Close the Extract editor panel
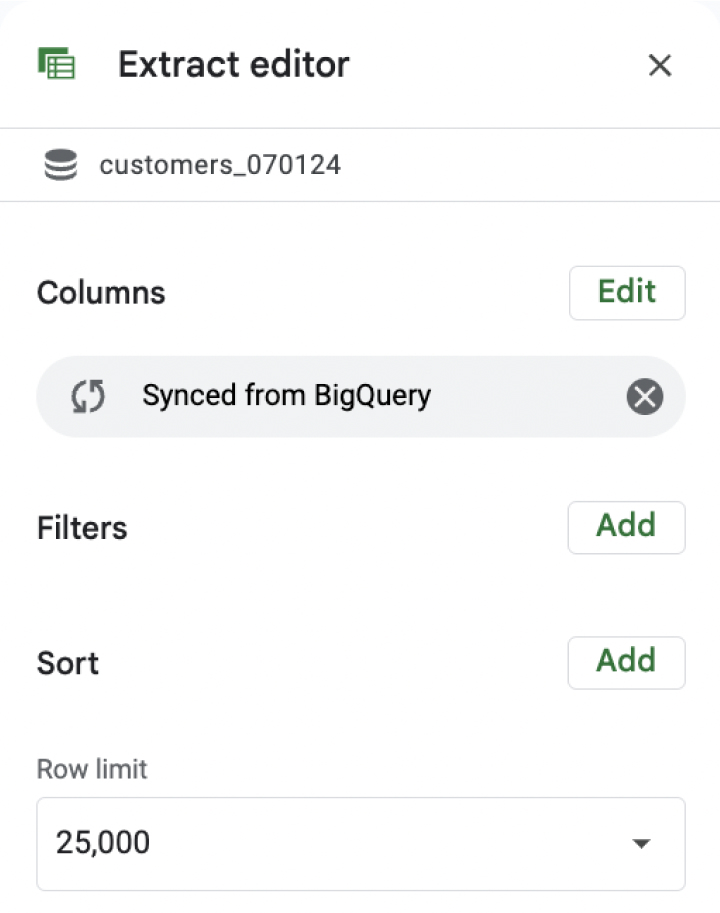720x913 pixels. click(659, 65)
